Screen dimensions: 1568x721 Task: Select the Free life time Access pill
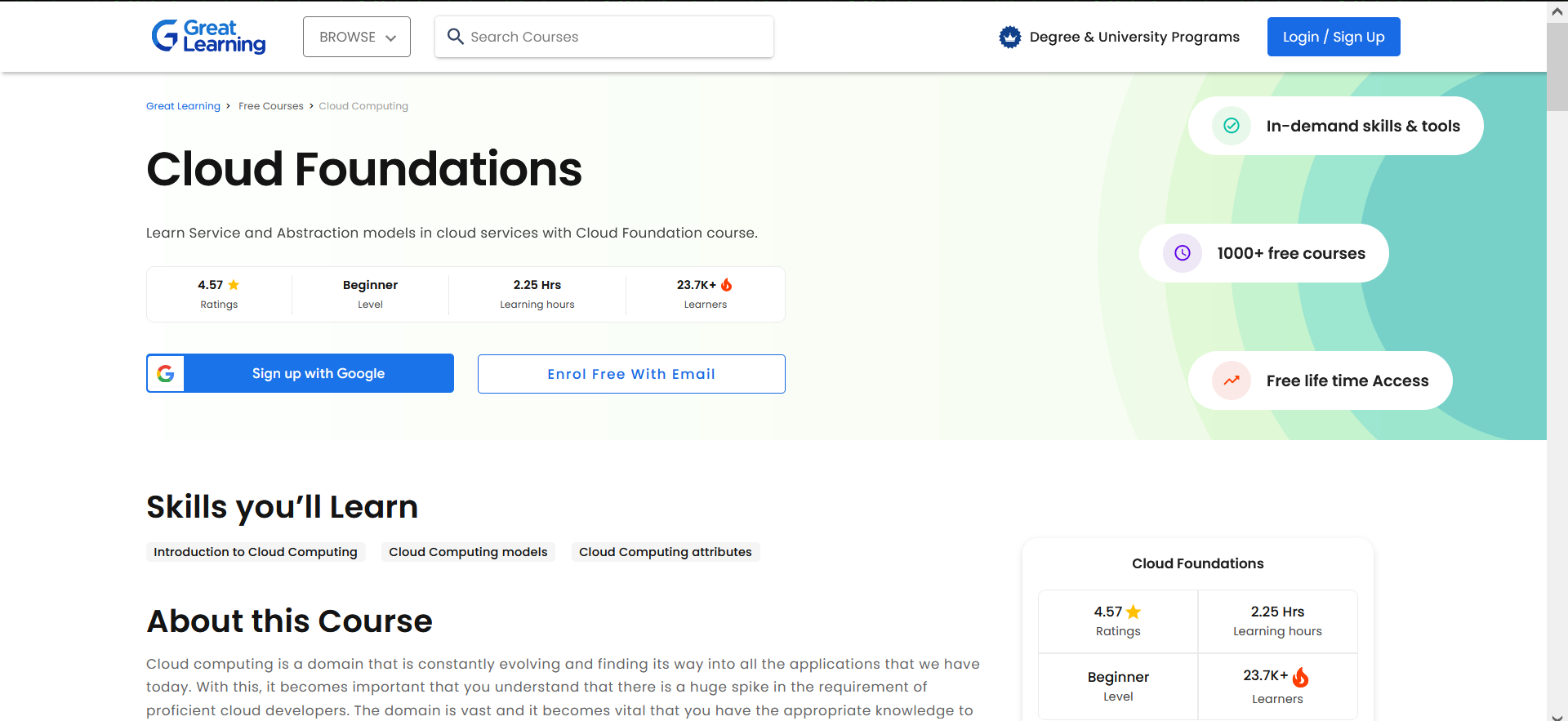click(x=1321, y=381)
